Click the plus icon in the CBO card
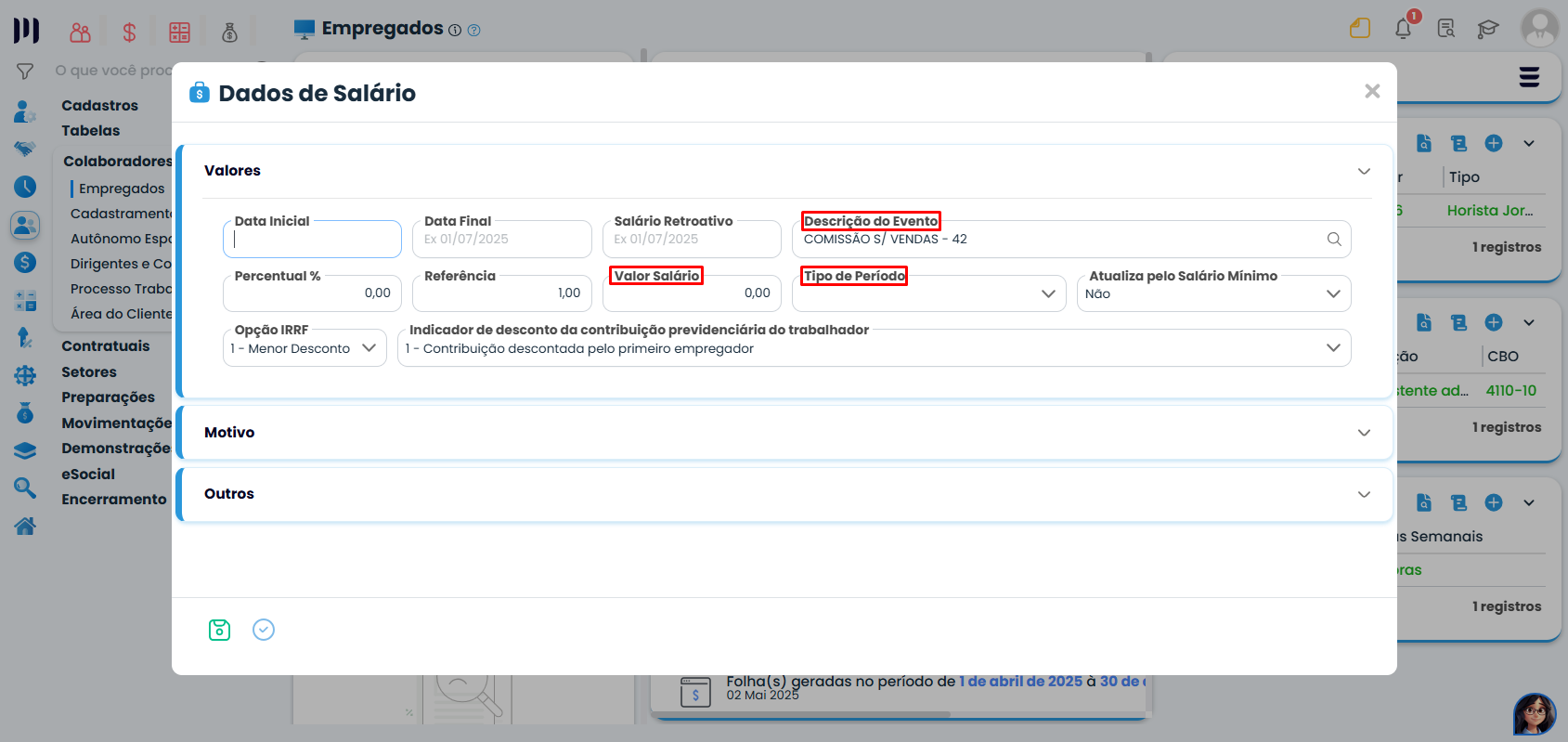 coord(1494,322)
